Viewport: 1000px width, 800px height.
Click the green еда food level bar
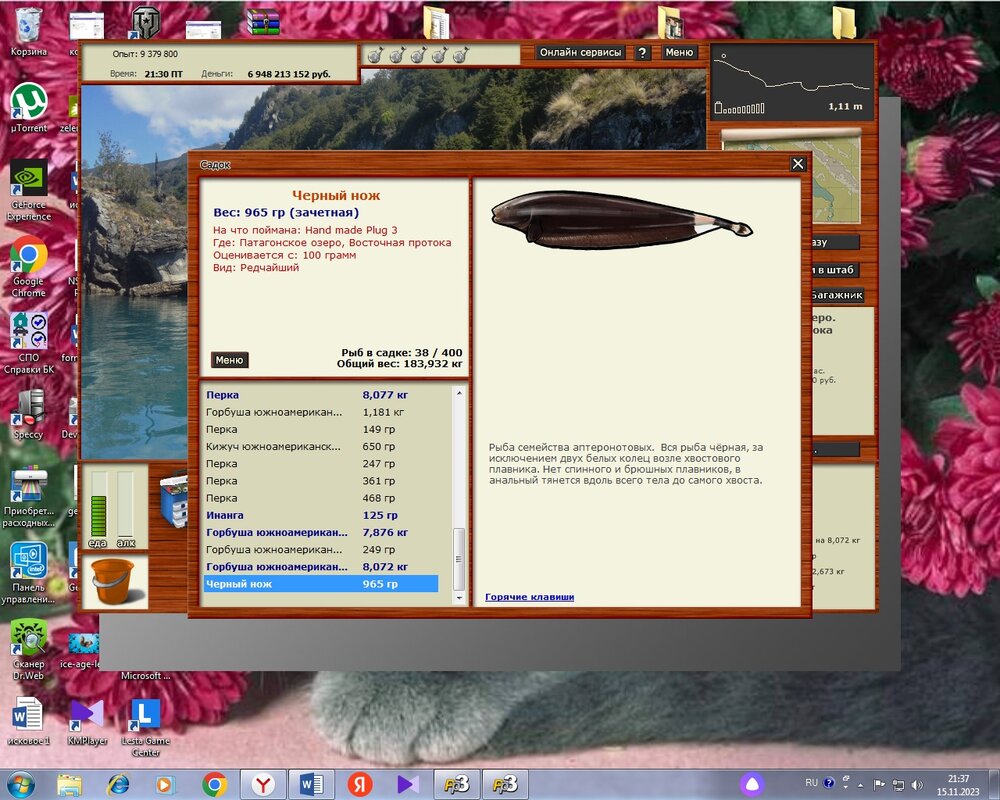click(x=98, y=505)
